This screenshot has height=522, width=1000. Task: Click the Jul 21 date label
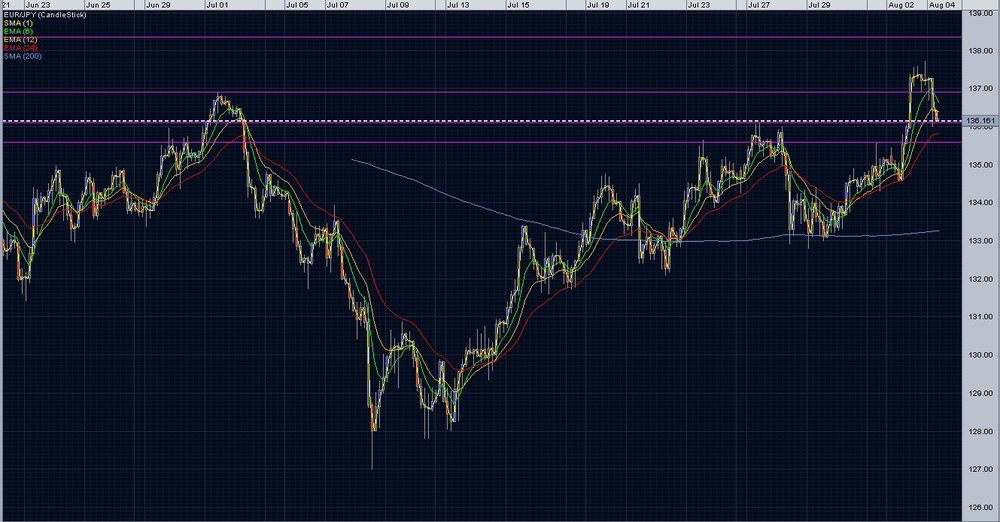click(638, 4)
